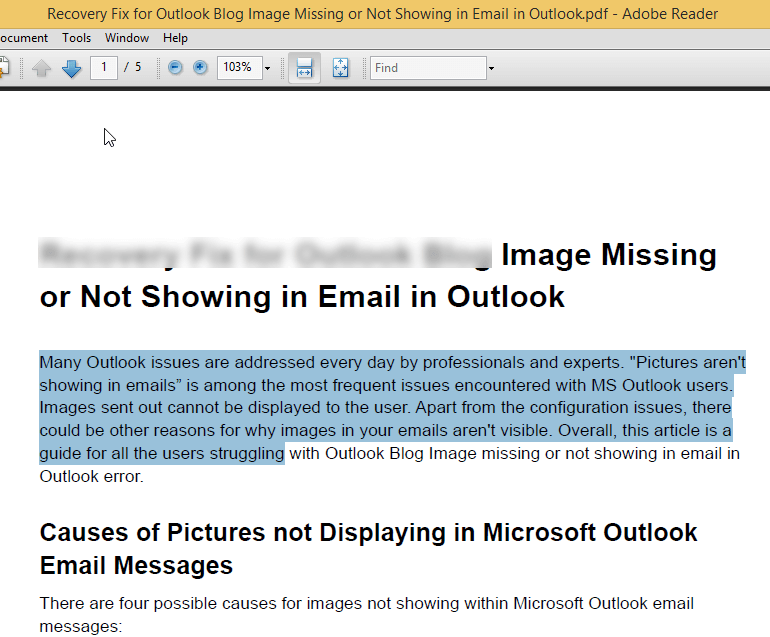Toggle the fit width scrolling mode icon

click(x=304, y=68)
